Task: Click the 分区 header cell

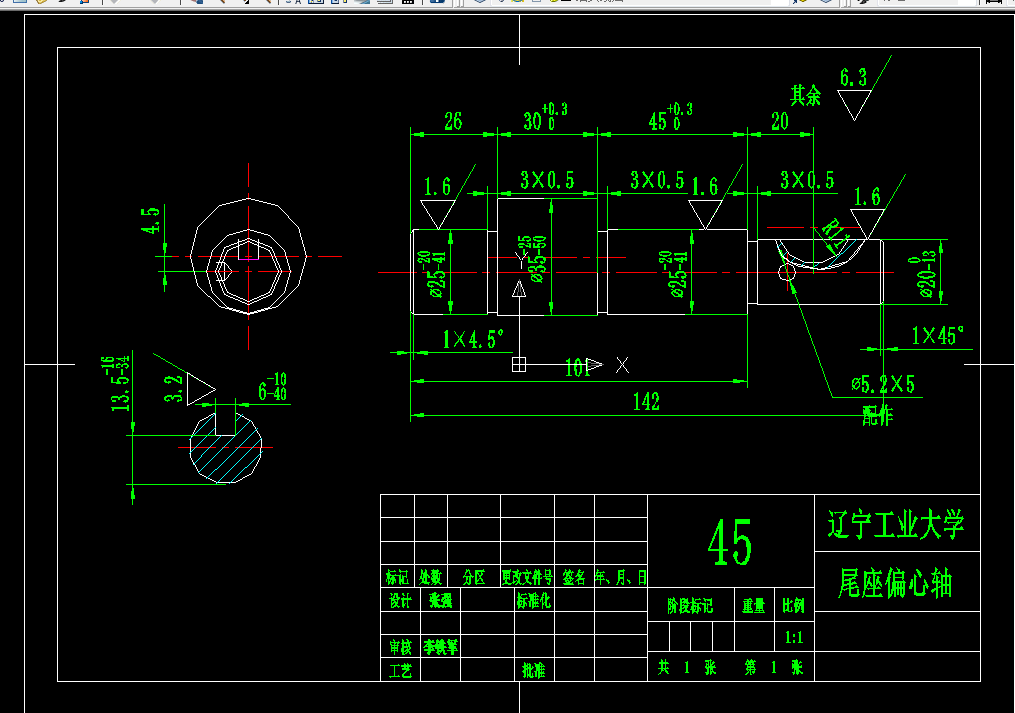Action: tap(474, 577)
